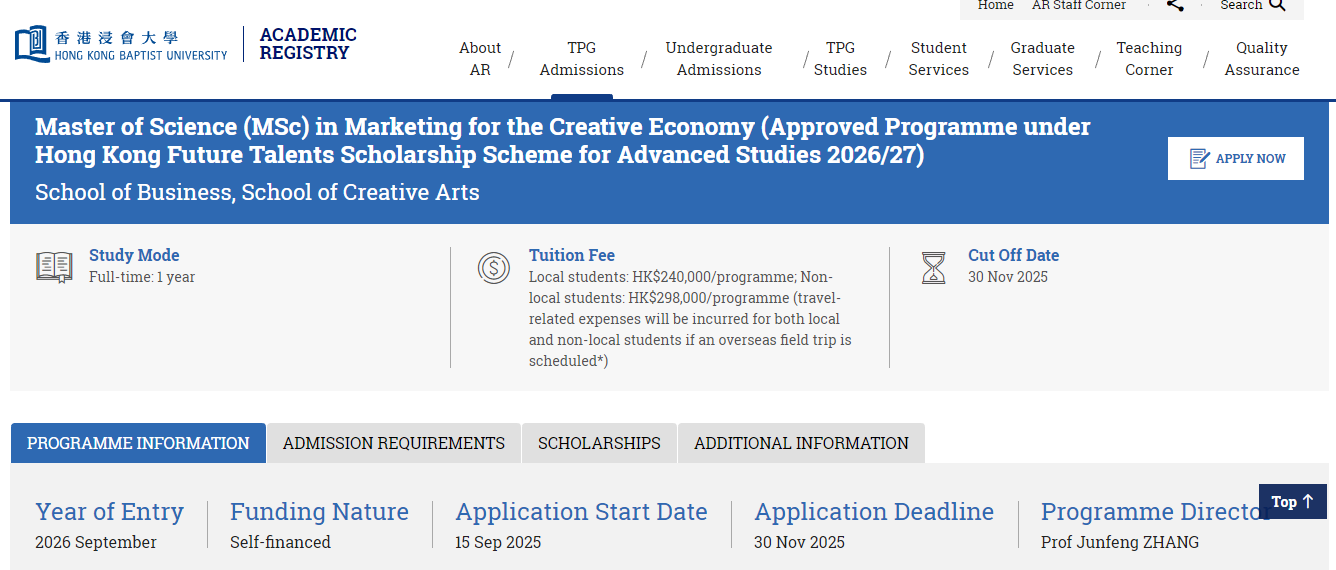Click the 'Year of Entry' heading
Image resolution: width=1336 pixels, height=570 pixels.
109,512
